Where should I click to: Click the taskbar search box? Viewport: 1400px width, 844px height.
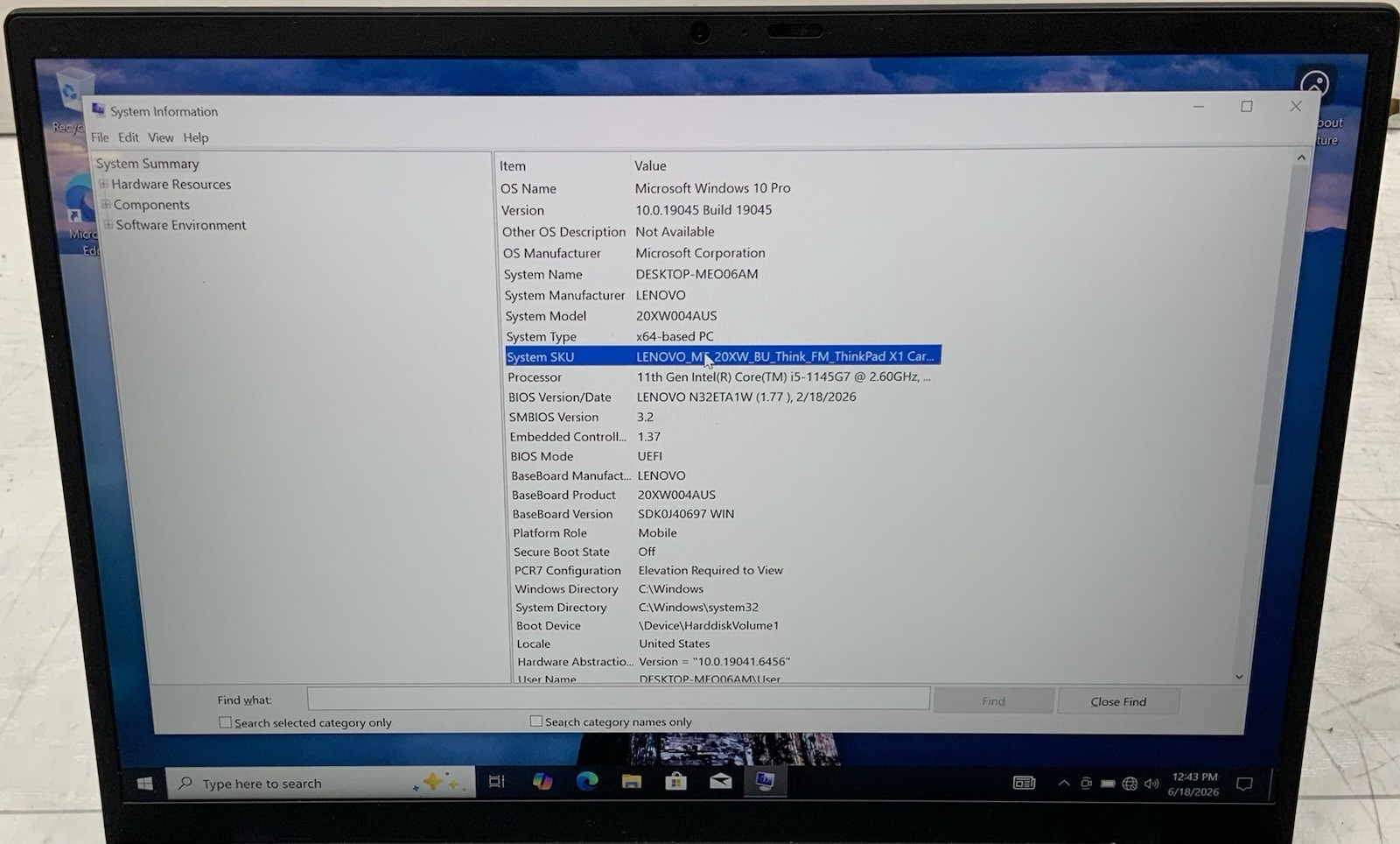[321, 783]
